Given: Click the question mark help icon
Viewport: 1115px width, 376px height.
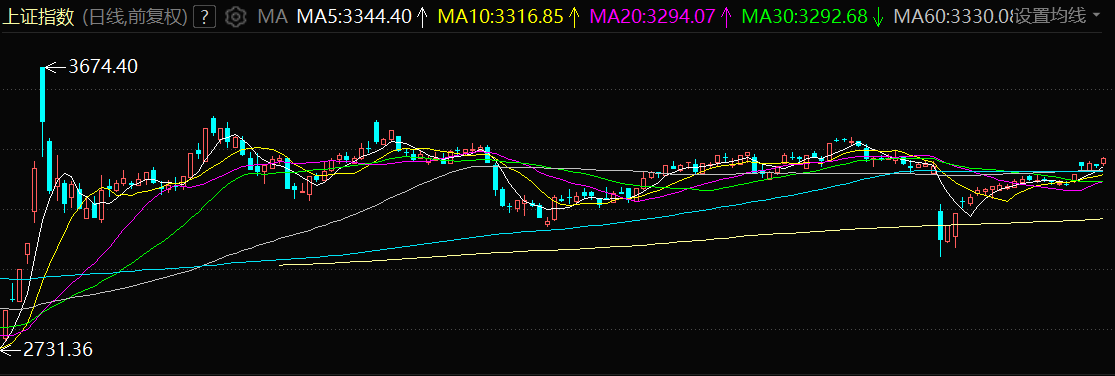Looking at the screenshot, I should pyautogui.click(x=205, y=16).
